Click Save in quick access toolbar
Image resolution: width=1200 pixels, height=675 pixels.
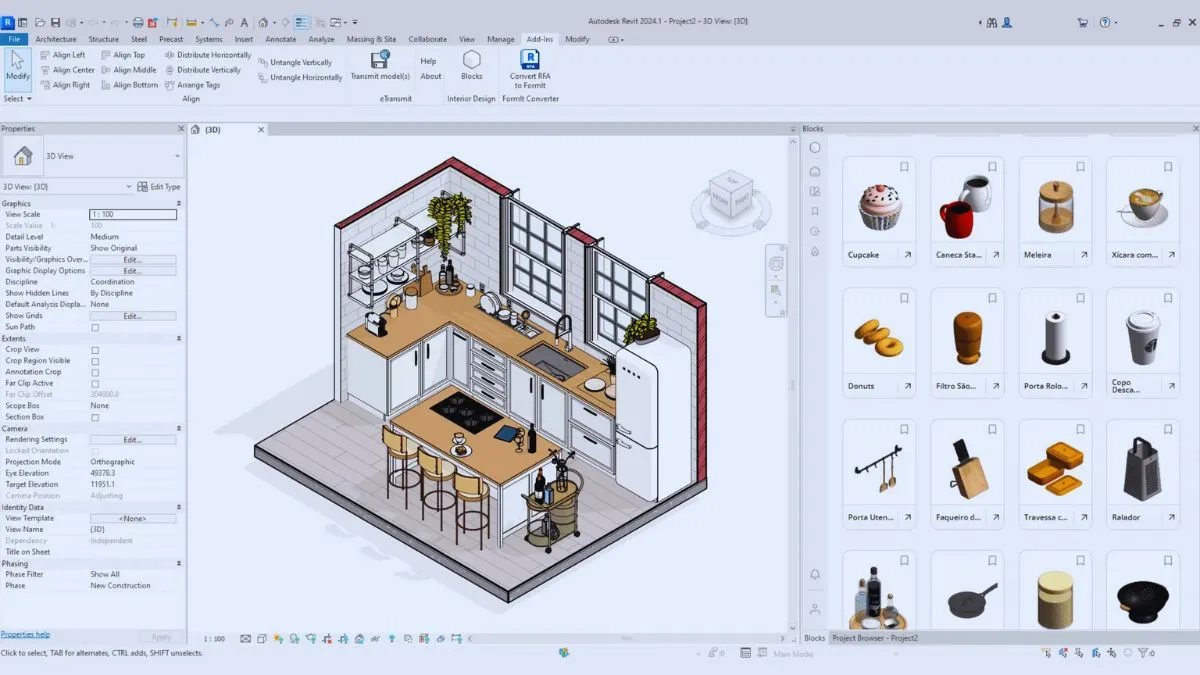coord(56,22)
